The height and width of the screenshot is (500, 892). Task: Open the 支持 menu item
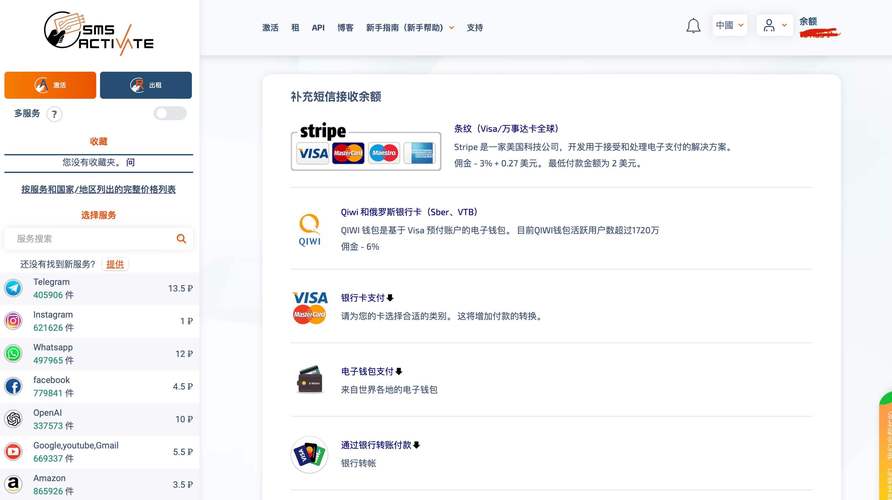[474, 27]
